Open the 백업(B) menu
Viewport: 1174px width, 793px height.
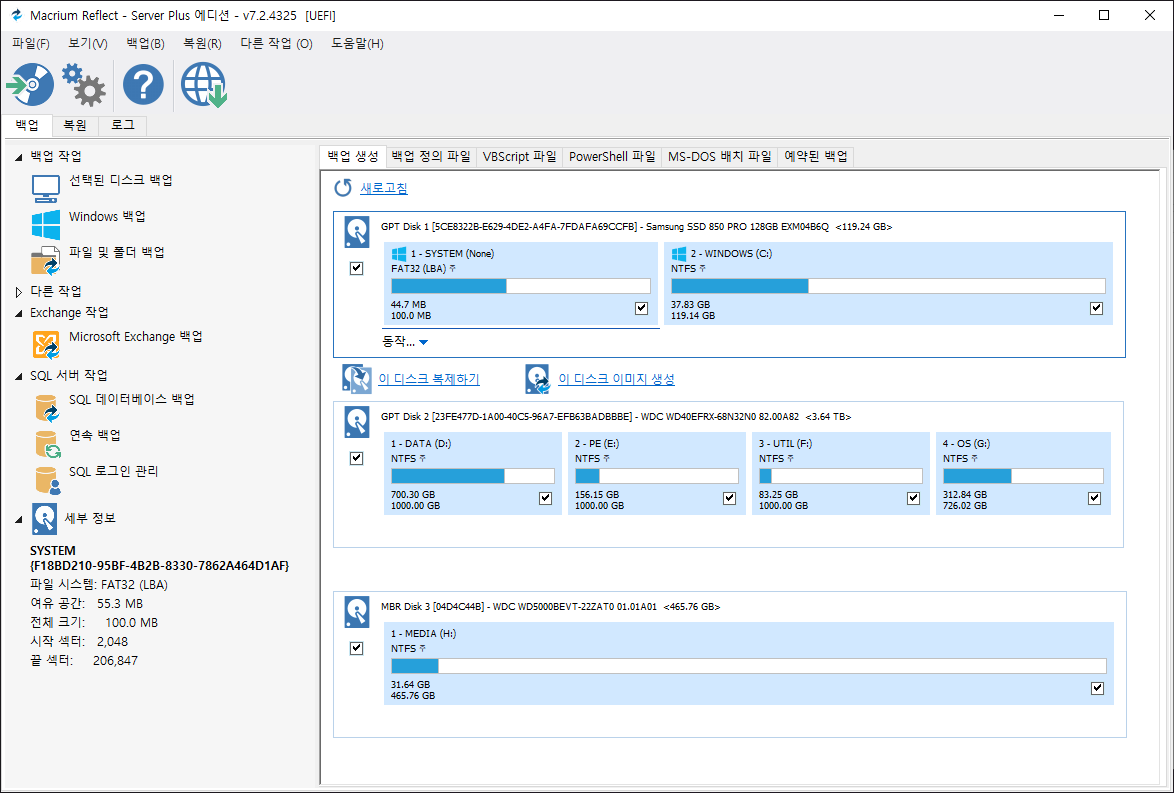(145, 43)
